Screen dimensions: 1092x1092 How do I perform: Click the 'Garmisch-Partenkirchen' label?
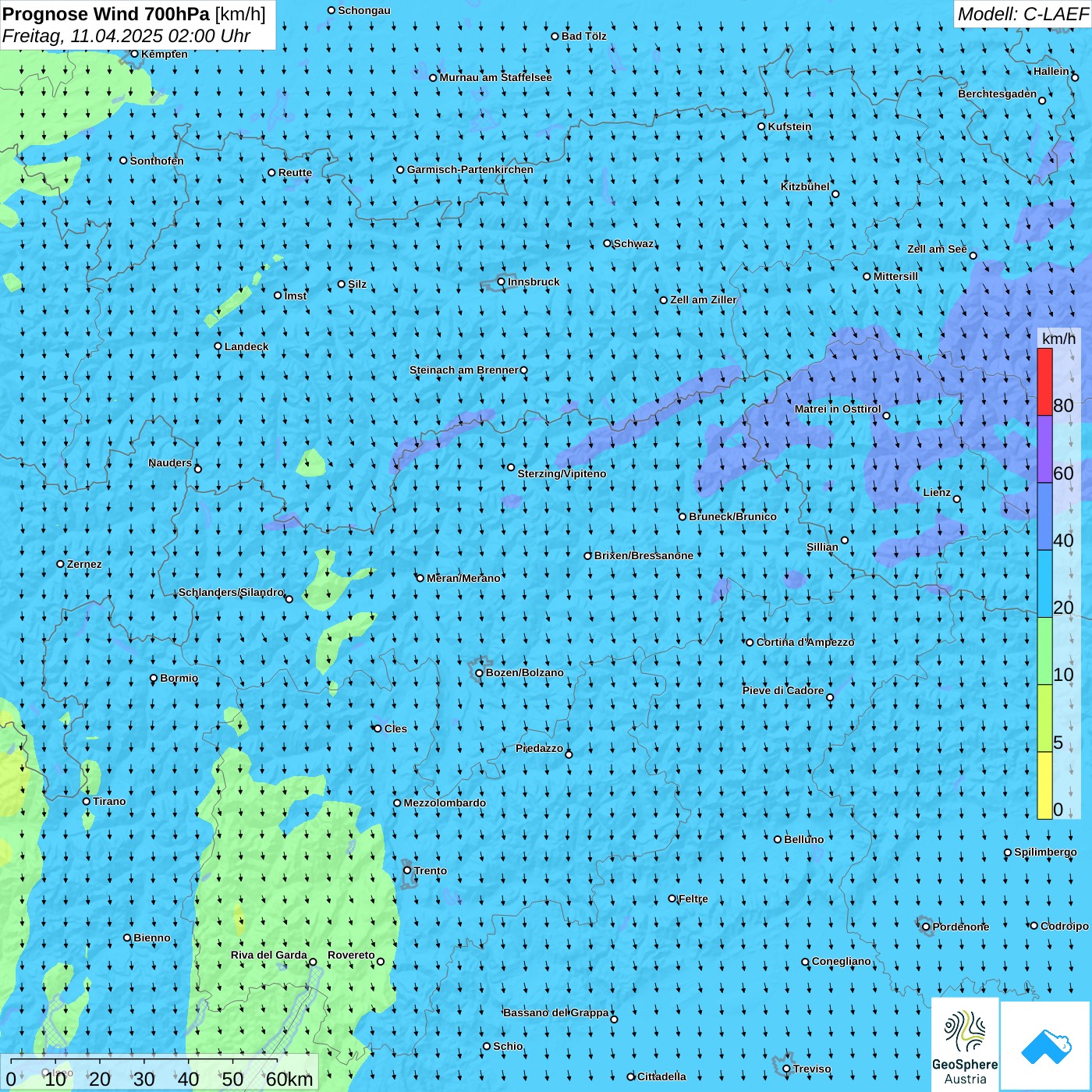pyautogui.click(x=470, y=169)
